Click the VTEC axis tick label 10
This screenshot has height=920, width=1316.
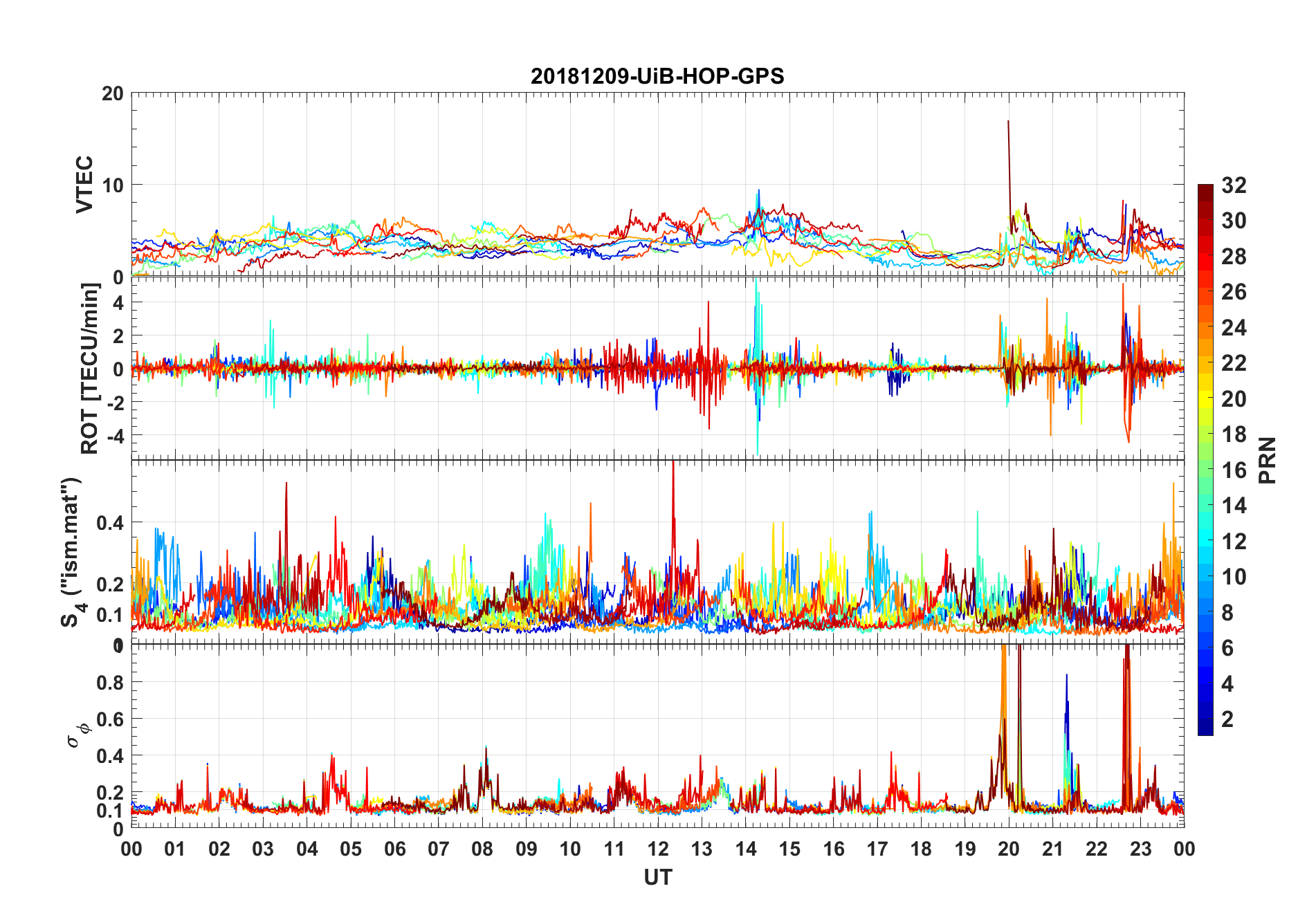pyautogui.click(x=113, y=185)
